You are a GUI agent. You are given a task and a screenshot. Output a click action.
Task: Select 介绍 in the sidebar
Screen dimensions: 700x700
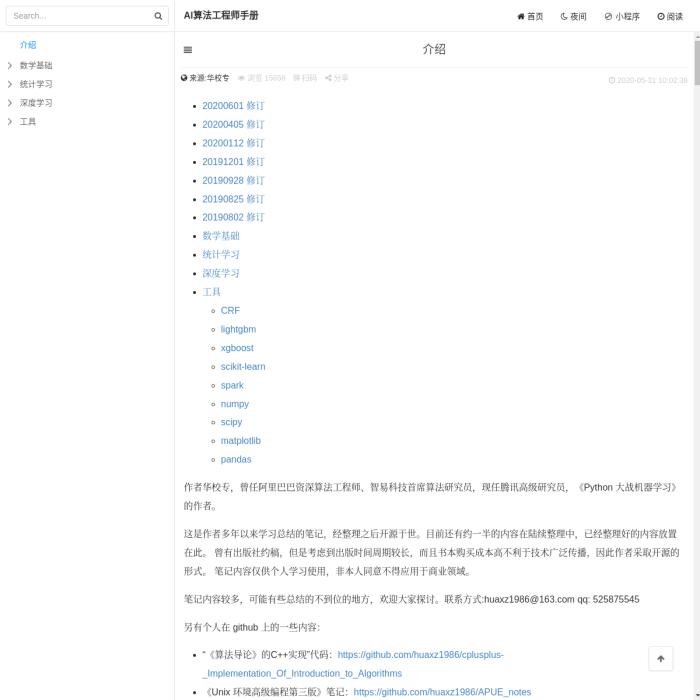[28, 45]
